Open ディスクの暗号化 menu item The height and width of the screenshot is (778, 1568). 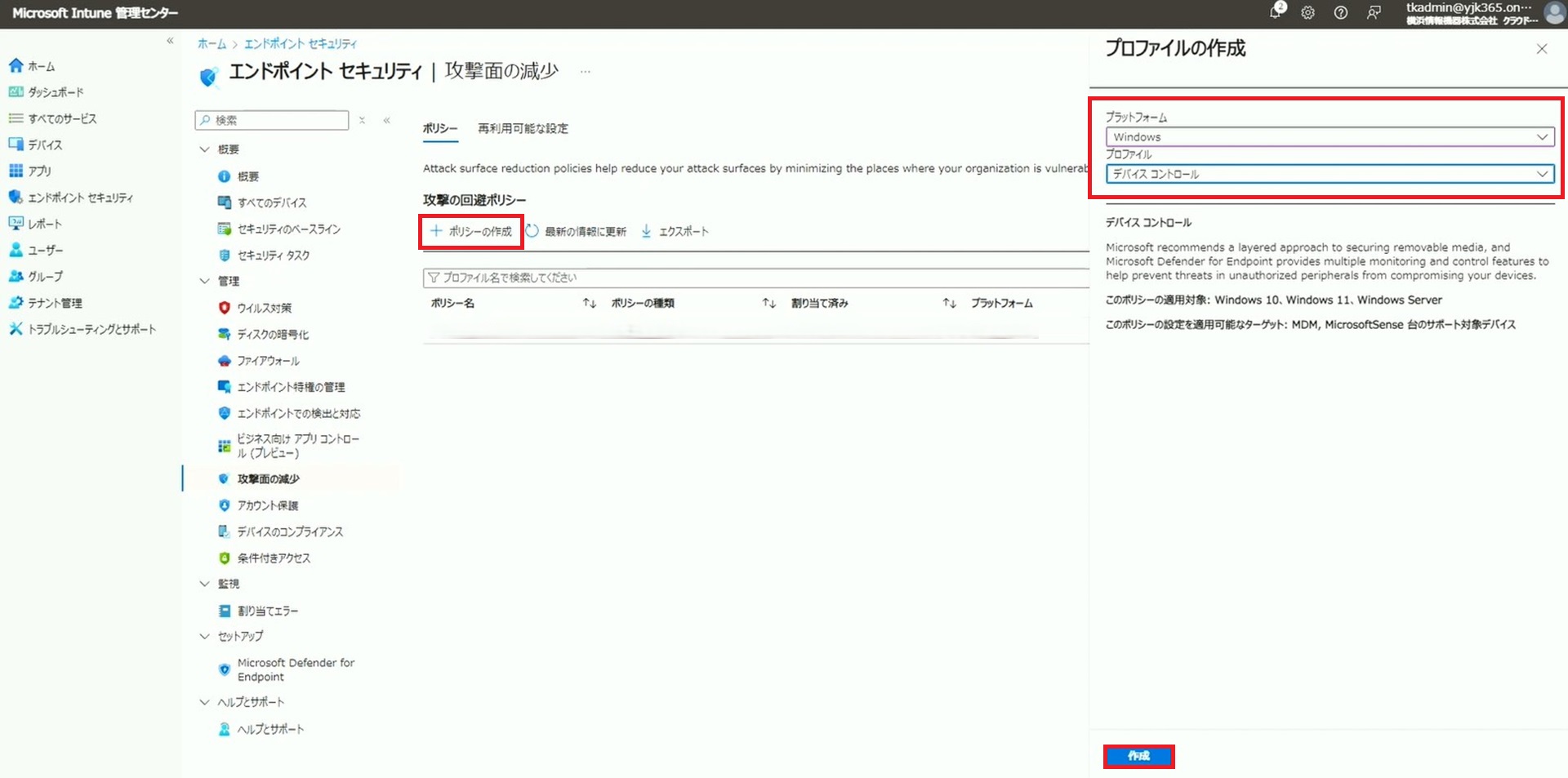[273, 334]
